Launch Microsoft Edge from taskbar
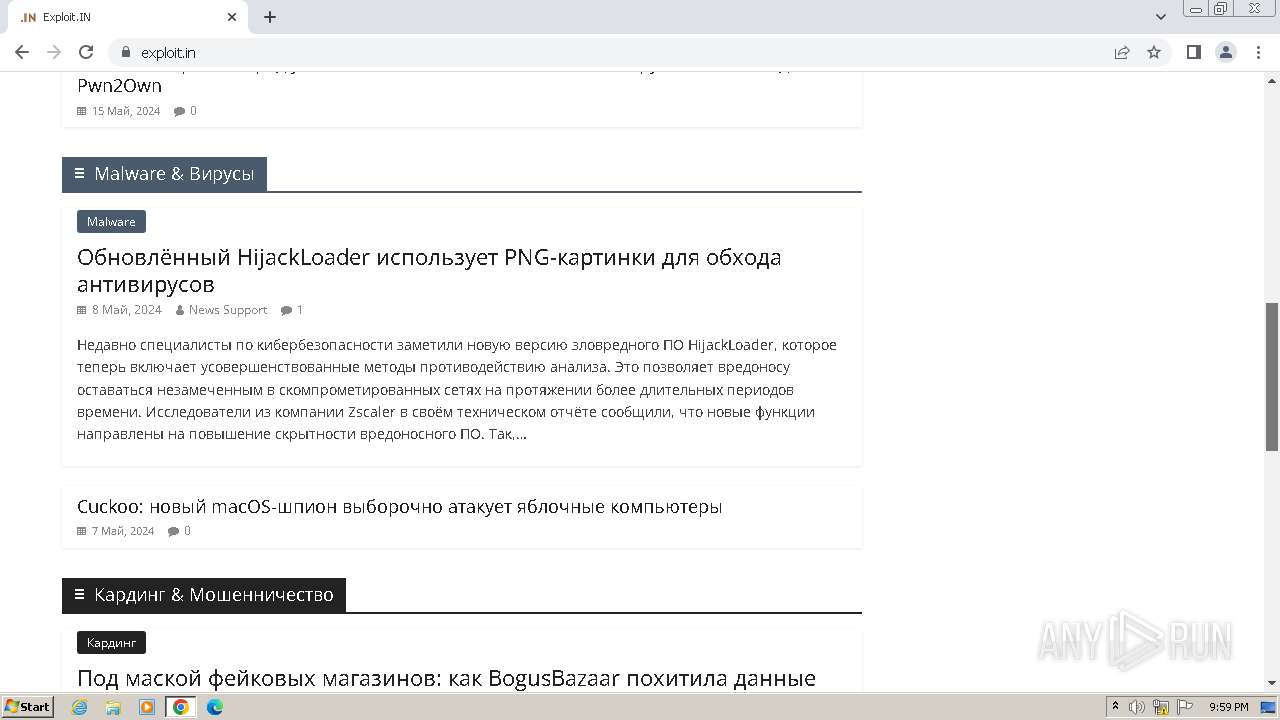The width and height of the screenshot is (1280, 720). coord(215,707)
